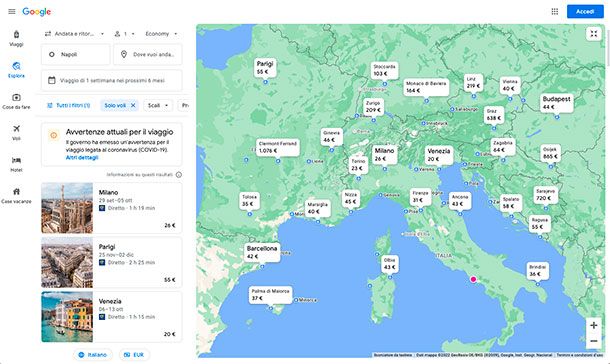Open the Google apps grid
The height and width of the screenshot is (364, 610).
coord(555,12)
